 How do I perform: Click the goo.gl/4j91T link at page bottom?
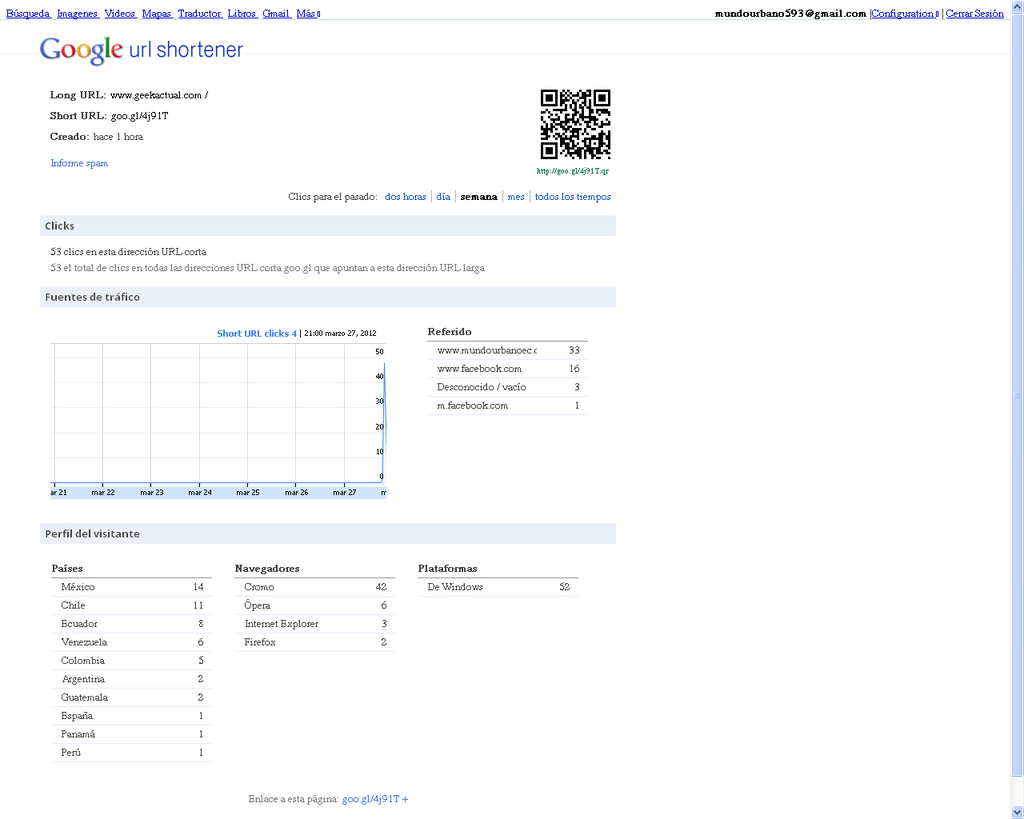(x=371, y=799)
